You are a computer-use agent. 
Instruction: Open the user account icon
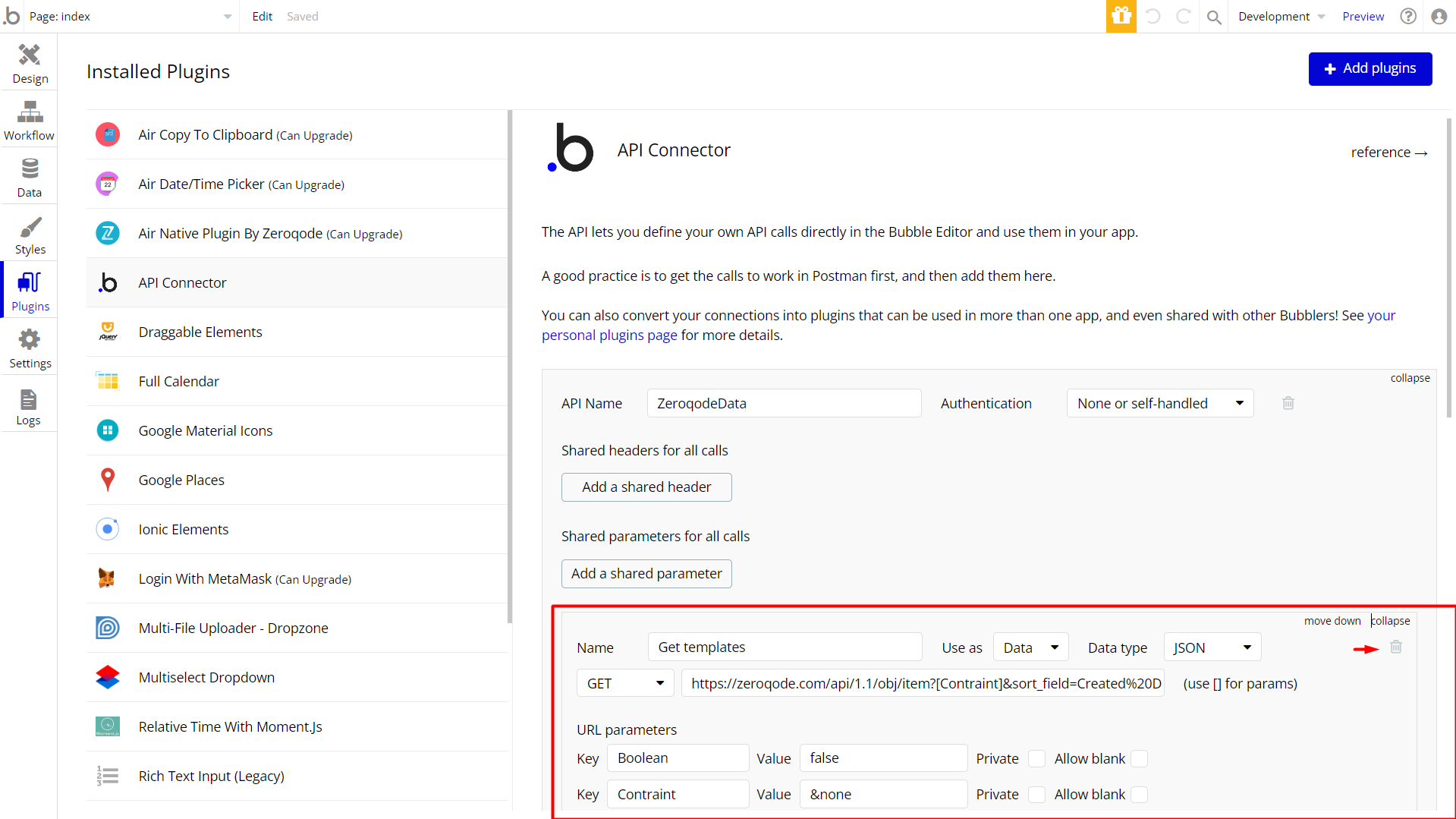(1439, 16)
